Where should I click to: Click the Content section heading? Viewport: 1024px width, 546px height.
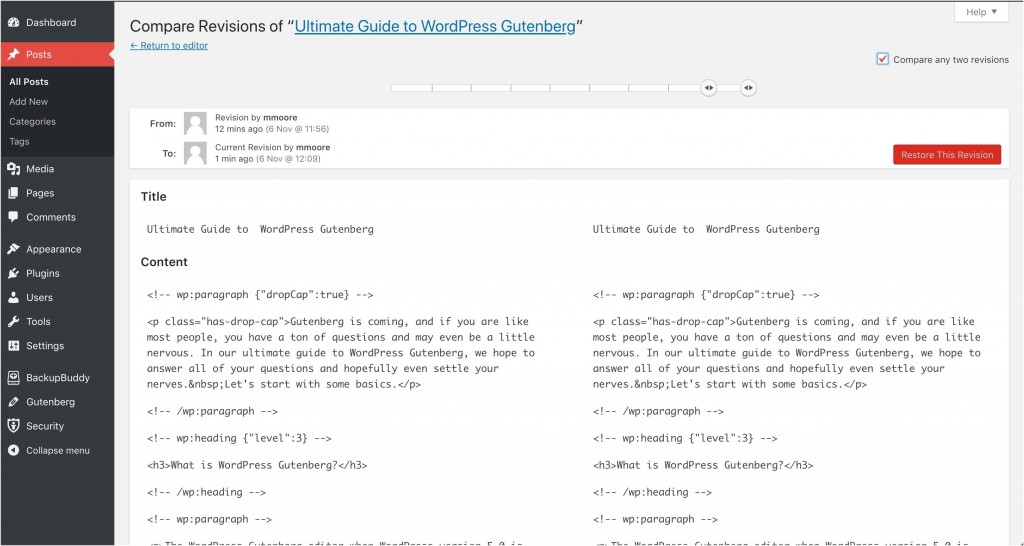coord(164,262)
